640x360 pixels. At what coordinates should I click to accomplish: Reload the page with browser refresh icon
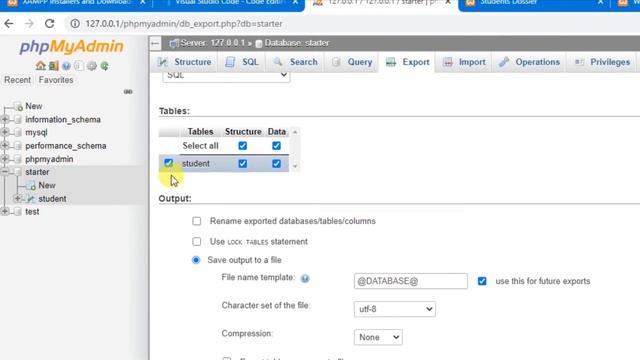click(x=49, y=24)
